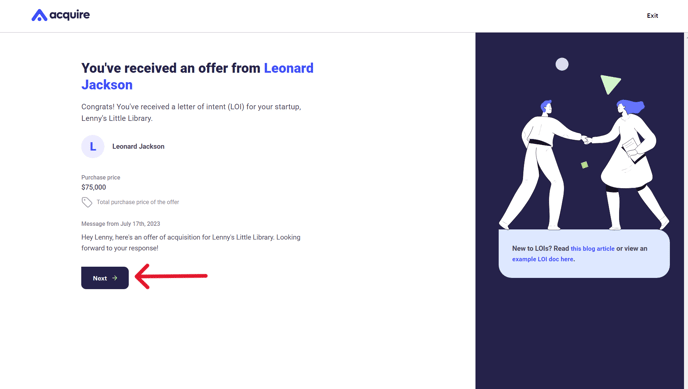Viewport: 688px width, 389px height.
Task: Click the gray circle shape in illustration
Action: coord(562,64)
